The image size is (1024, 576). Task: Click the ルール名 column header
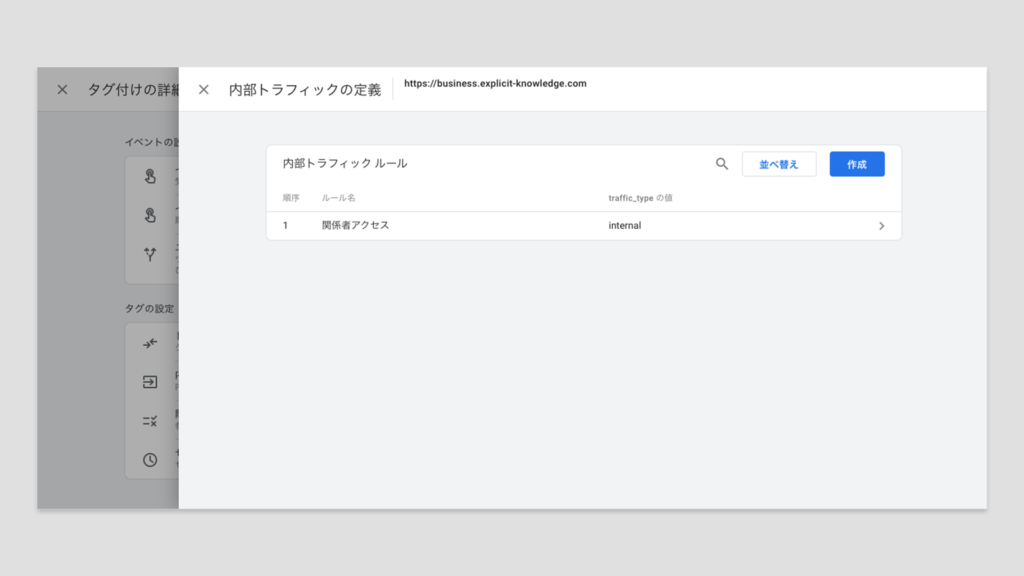(338, 198)
